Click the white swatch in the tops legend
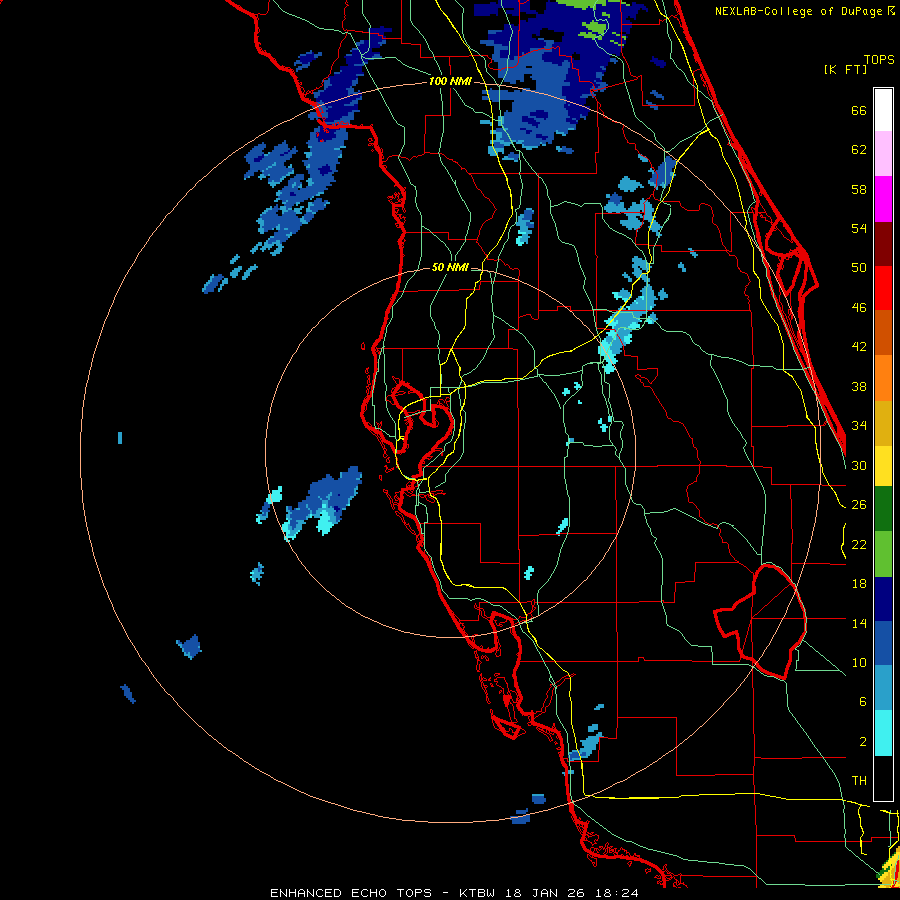Screen dimensions: 900x900 pos(883,110)
